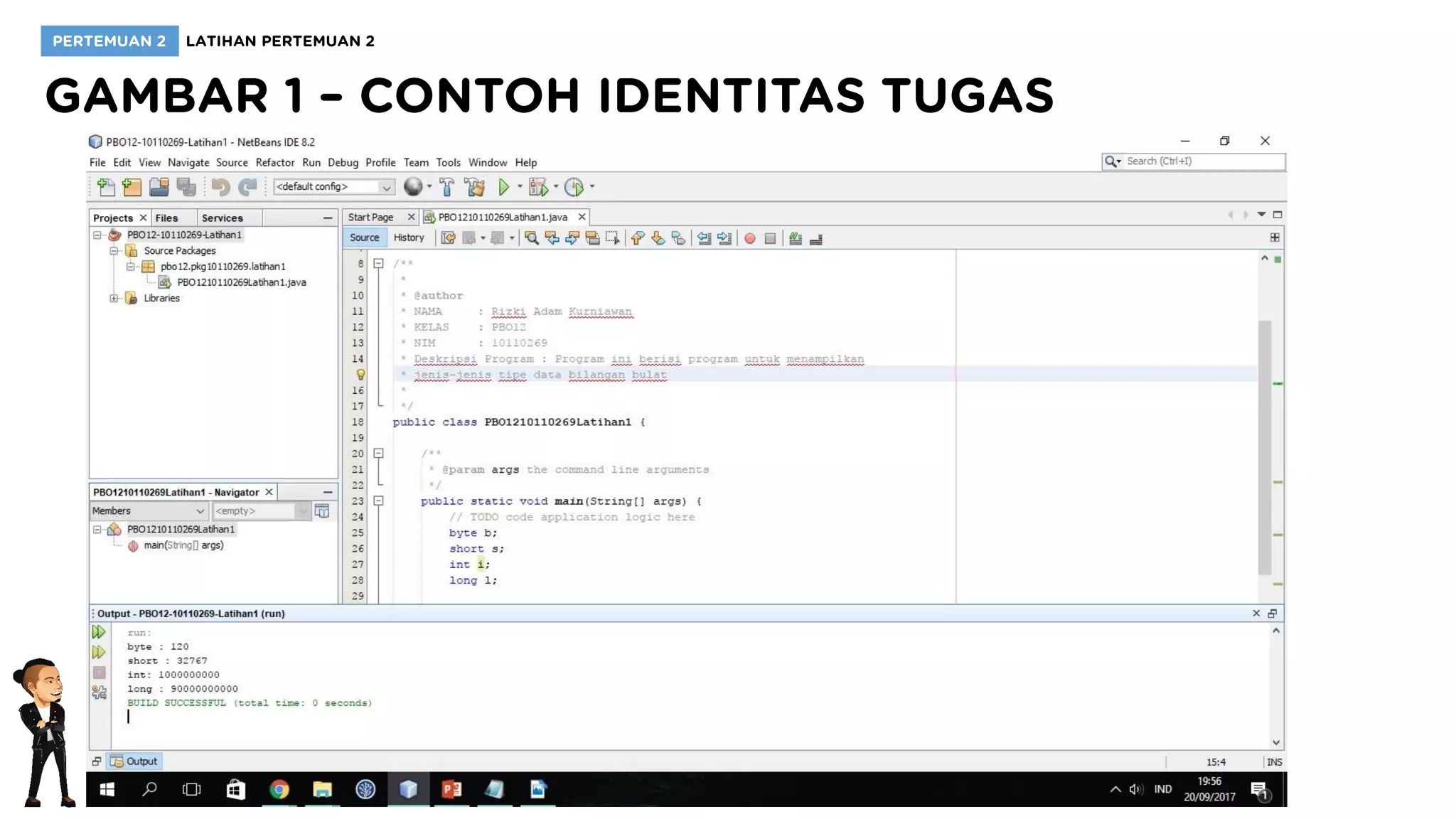The height and width of the screenshot is (819, 1456).
Task: Start macro recording with red dot
Action: 749,239
